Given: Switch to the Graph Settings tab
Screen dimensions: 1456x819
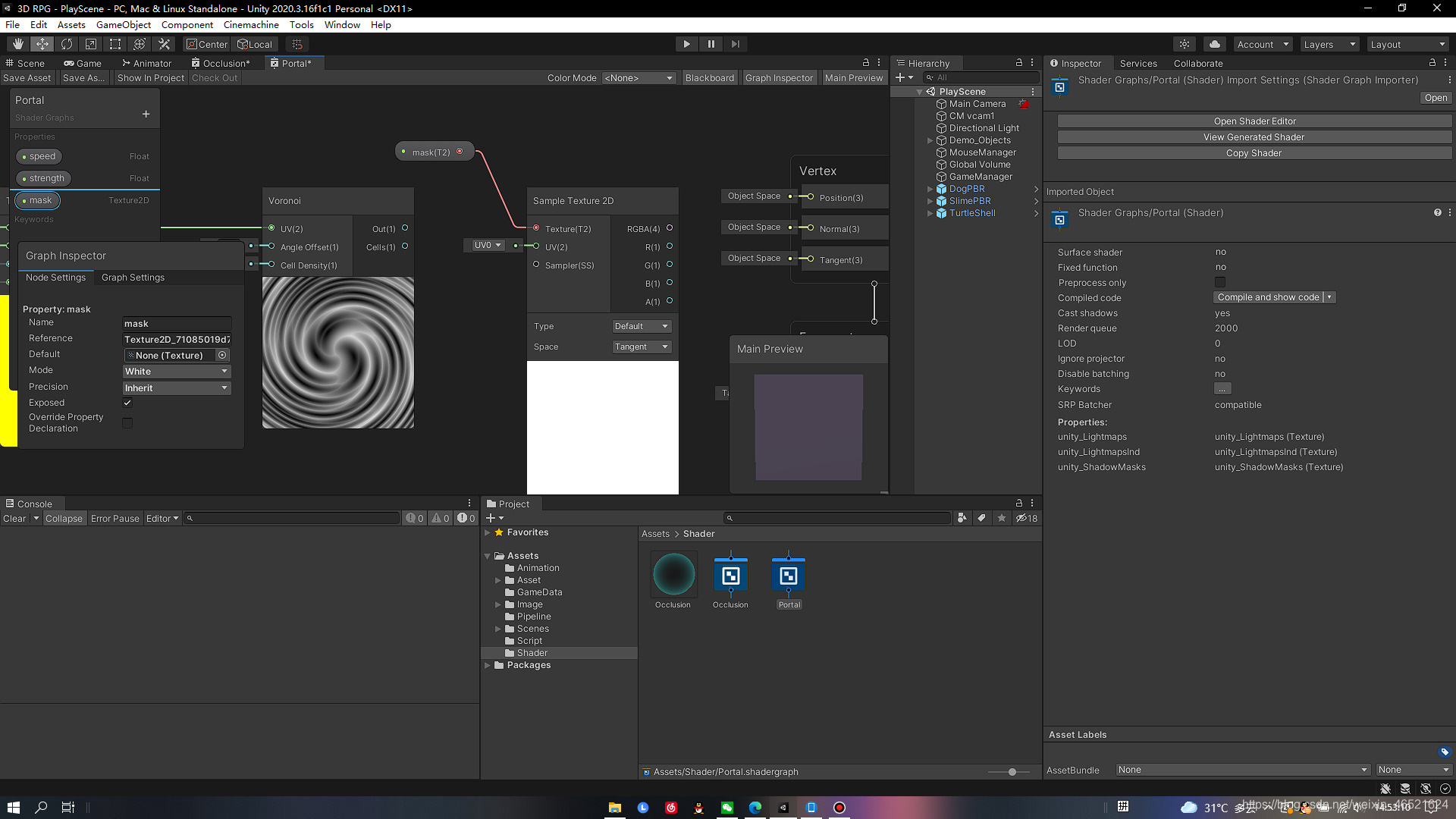Looking at the screenshot, I should pyautogui.click(x=133, y=278).
